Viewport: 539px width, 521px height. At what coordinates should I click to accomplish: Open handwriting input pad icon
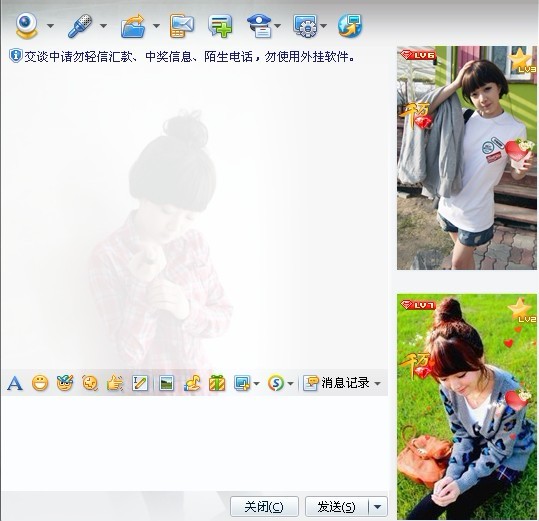point(140,383)
